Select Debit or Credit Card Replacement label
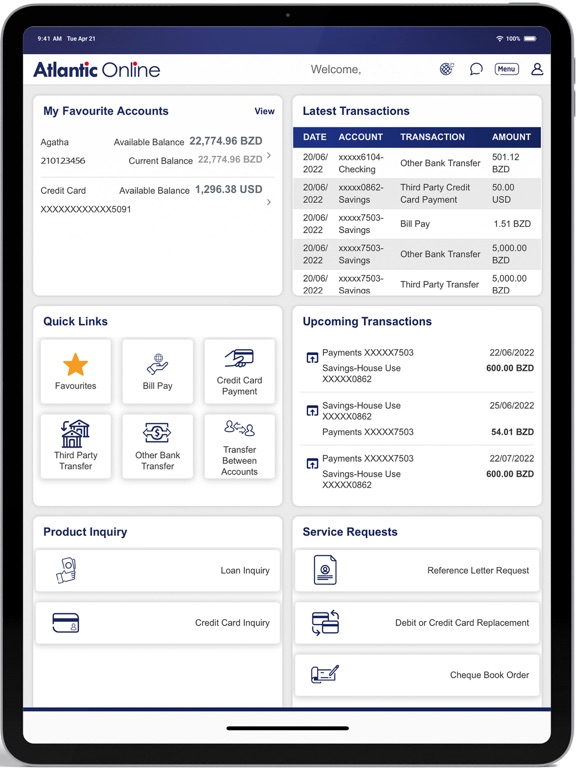 (462, 623)
